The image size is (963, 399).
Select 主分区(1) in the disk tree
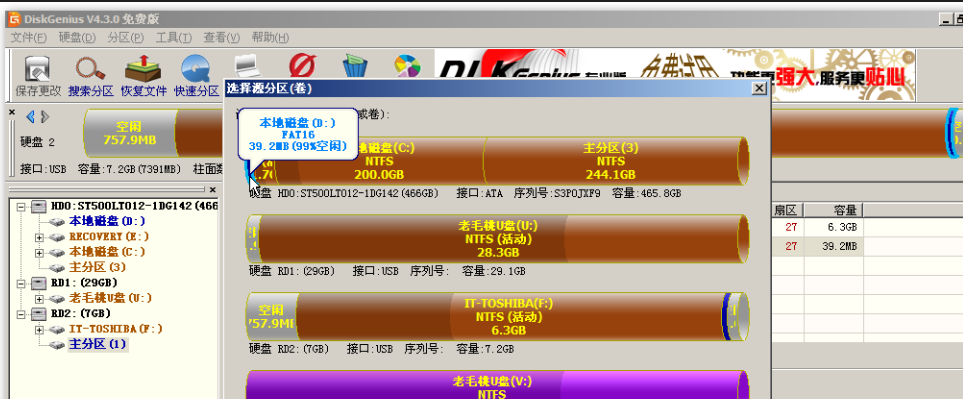[97, 344]
